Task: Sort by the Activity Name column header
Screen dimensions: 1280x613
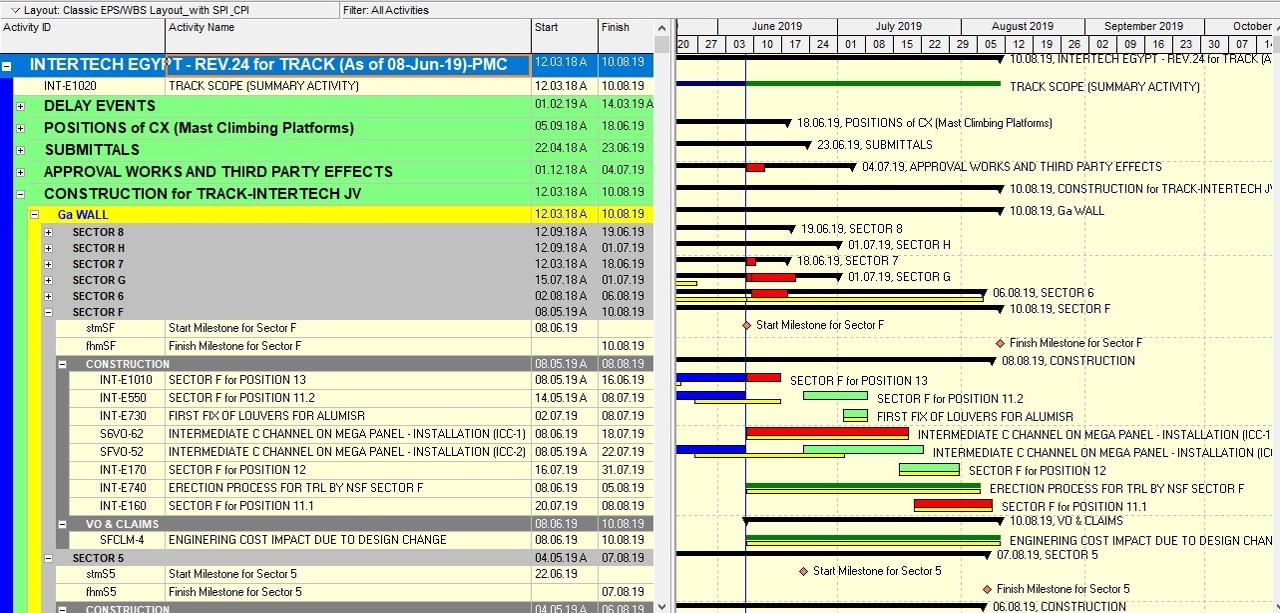Action: tap(348, 36)
